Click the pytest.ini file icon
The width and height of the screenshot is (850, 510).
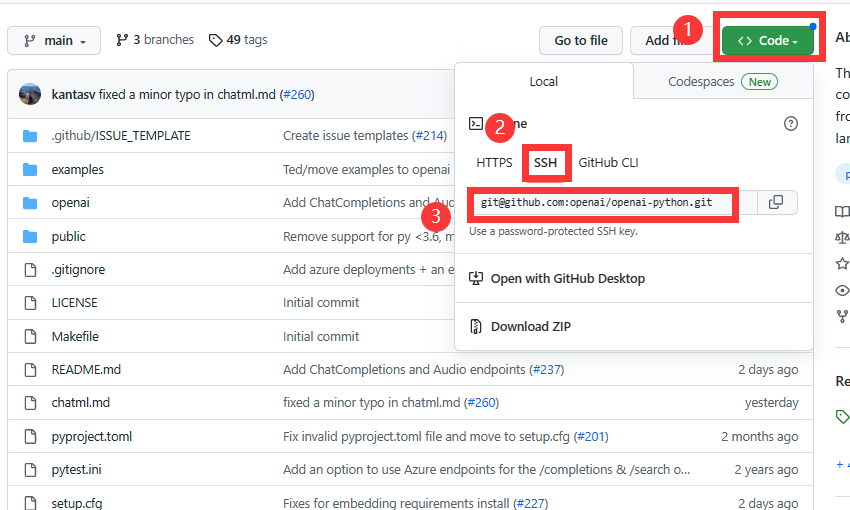(30, 470)
